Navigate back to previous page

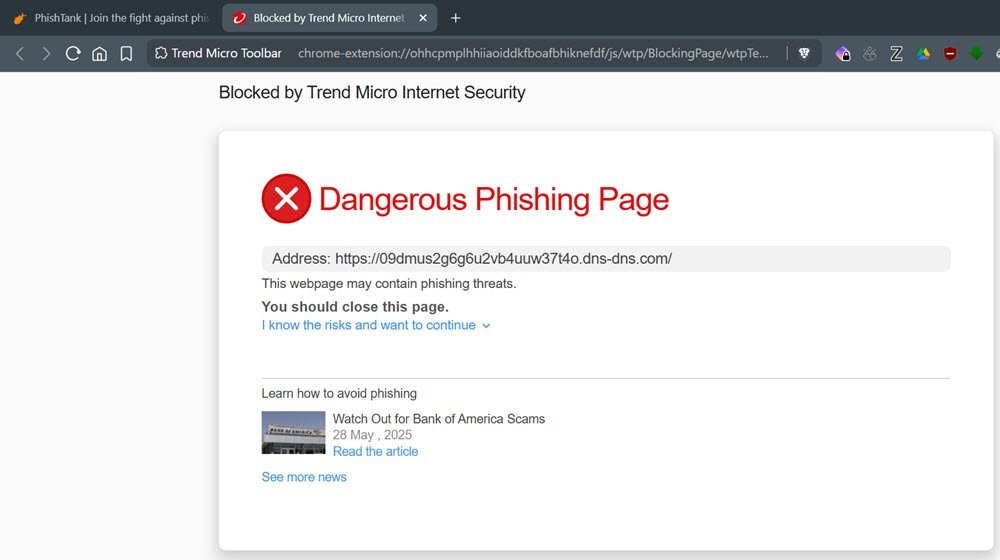coord(20,53)
